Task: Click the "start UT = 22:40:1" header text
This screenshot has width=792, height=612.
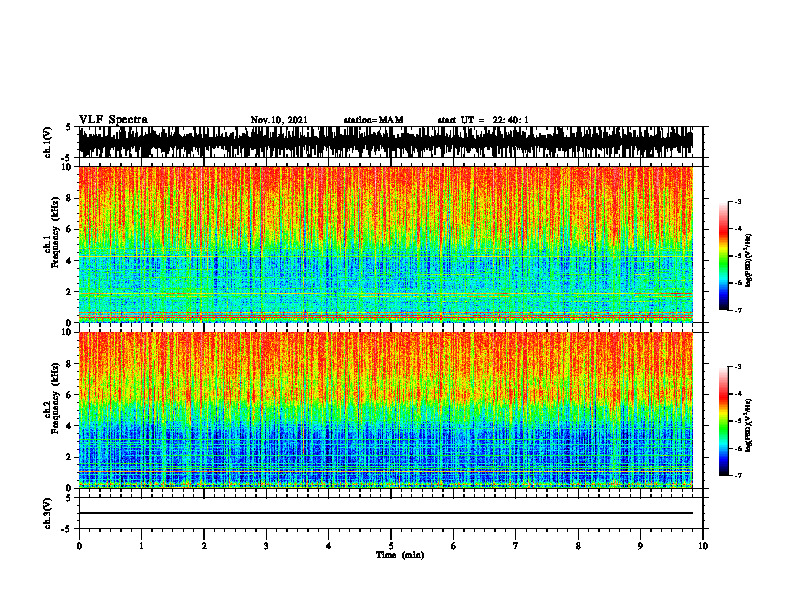Action: 483,120
